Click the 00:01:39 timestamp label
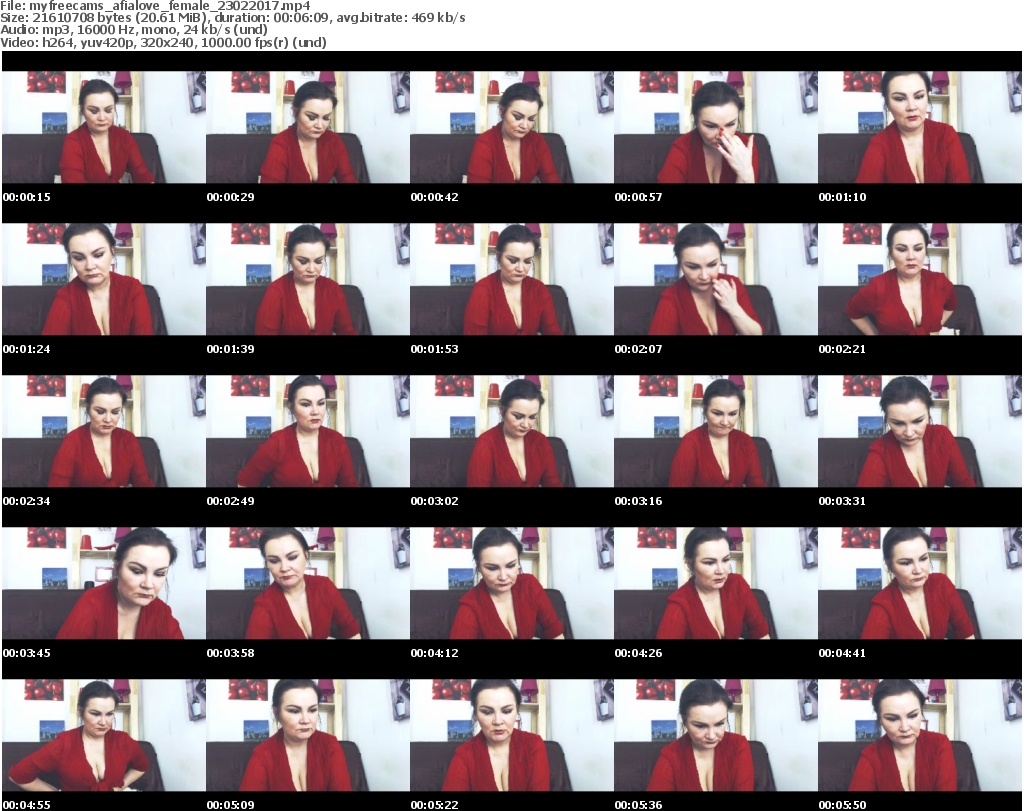This screenshot has width=1024, height=811. coord(231,349)
